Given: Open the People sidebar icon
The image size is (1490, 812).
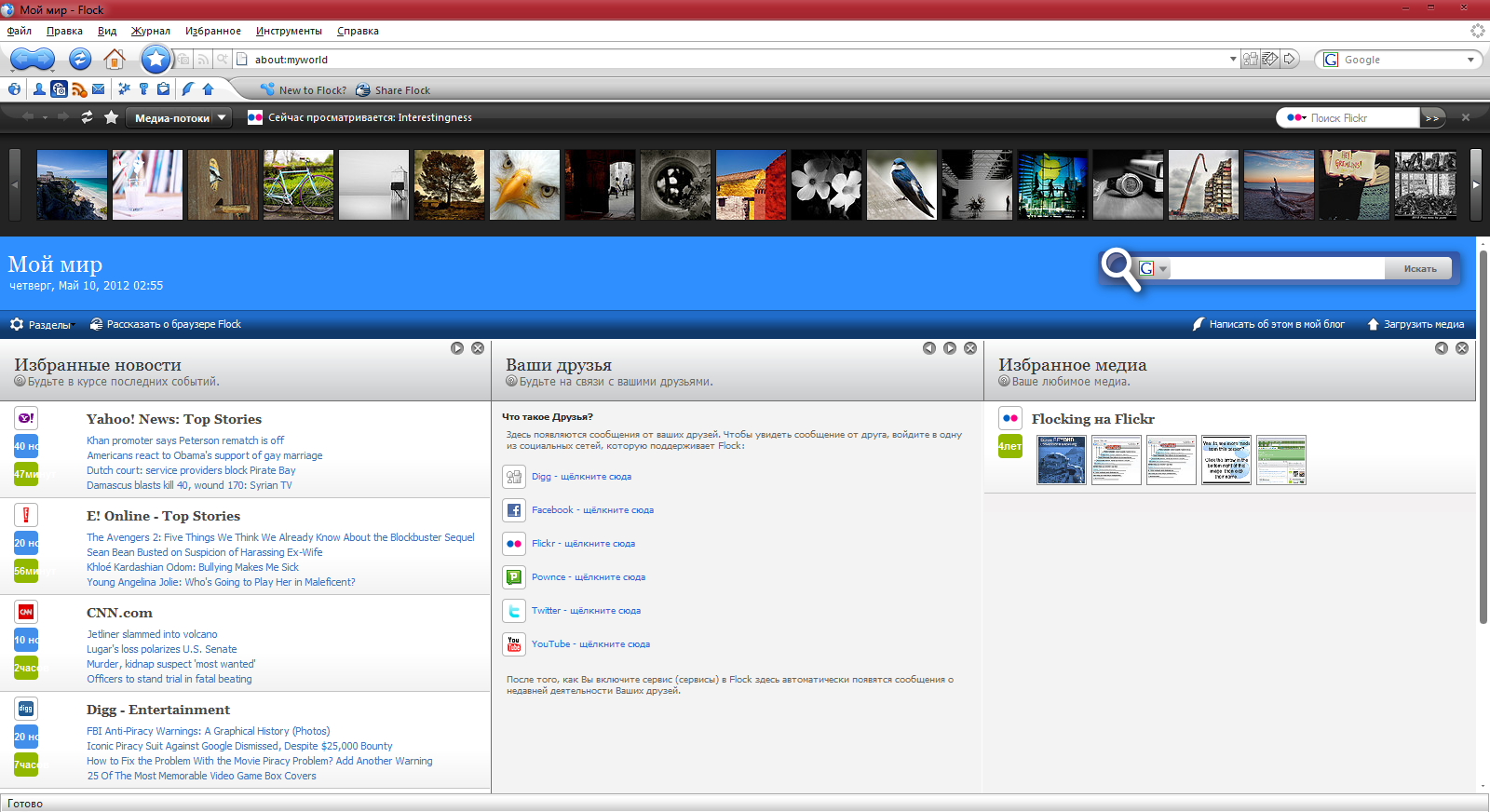Looking at the screenshot, I should point(39,89).
